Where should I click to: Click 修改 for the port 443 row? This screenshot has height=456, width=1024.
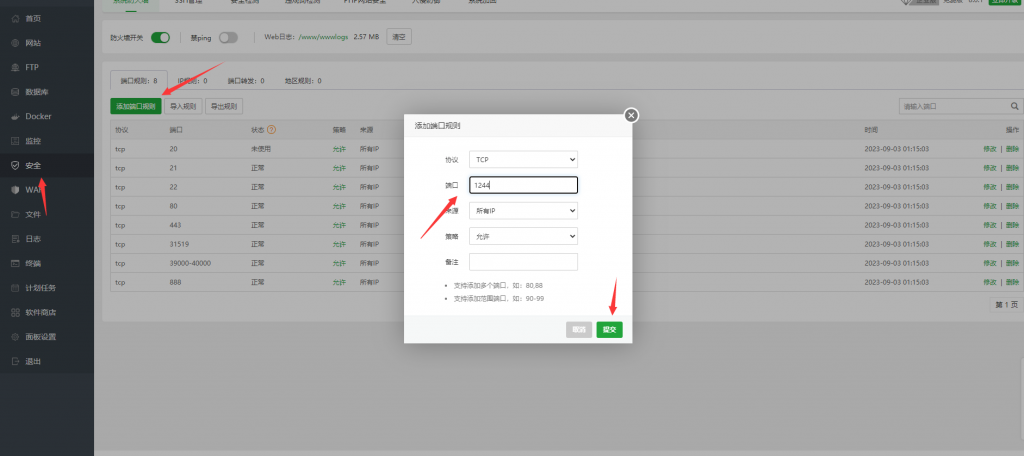[x=990, y=225]
